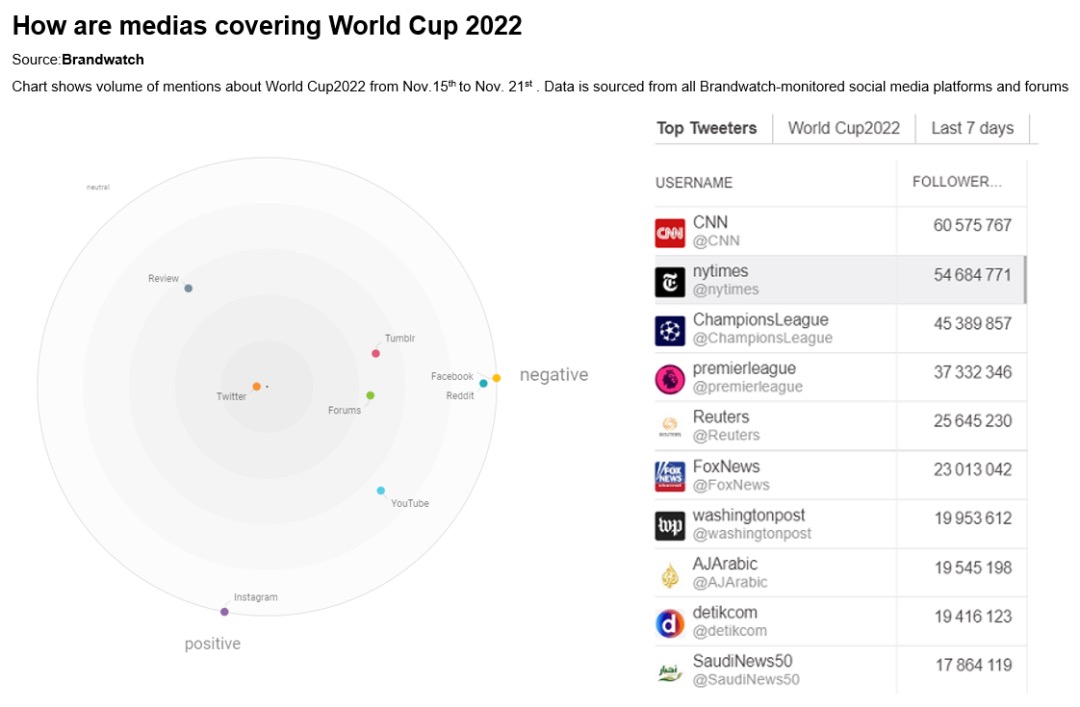Select the washingtonpost avatar icon
The width and height of the screenshot is (1080, 707).
click(x=670, y=525)
